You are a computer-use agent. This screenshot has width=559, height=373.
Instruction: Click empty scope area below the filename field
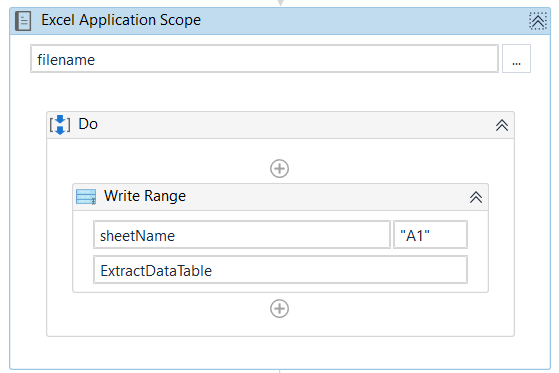point(280,92)
